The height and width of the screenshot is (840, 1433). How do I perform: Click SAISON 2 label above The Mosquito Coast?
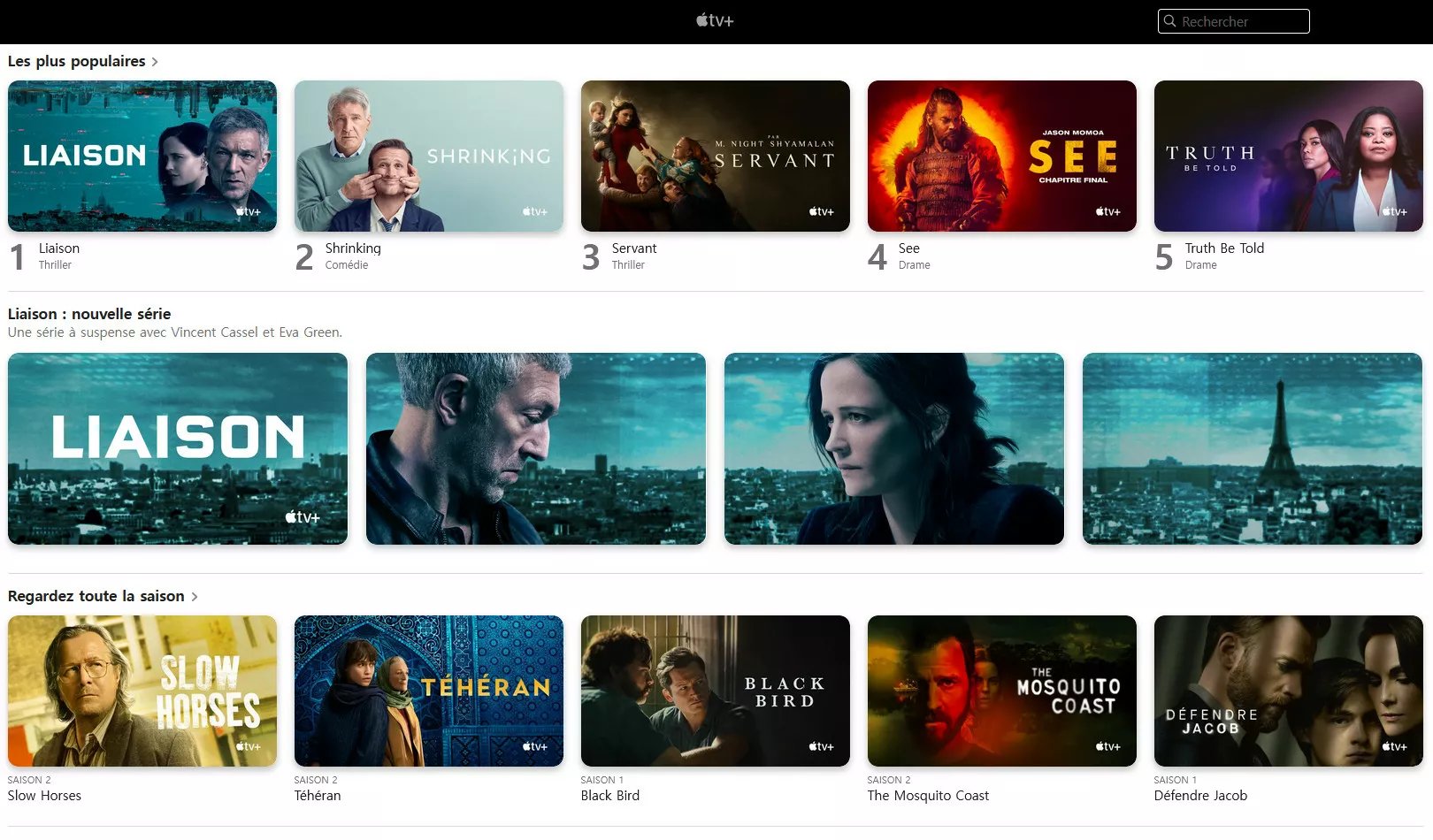(x=889, y=780)
